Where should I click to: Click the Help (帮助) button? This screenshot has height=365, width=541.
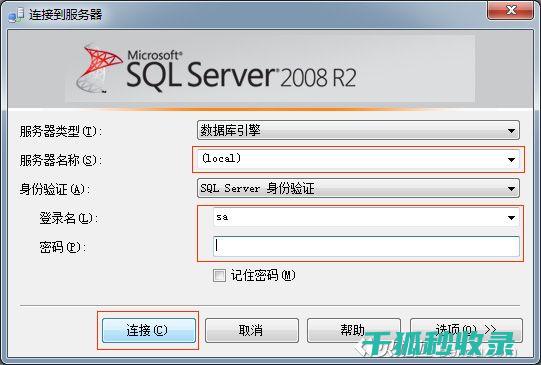pyautogui.click(x=353, y=330)
